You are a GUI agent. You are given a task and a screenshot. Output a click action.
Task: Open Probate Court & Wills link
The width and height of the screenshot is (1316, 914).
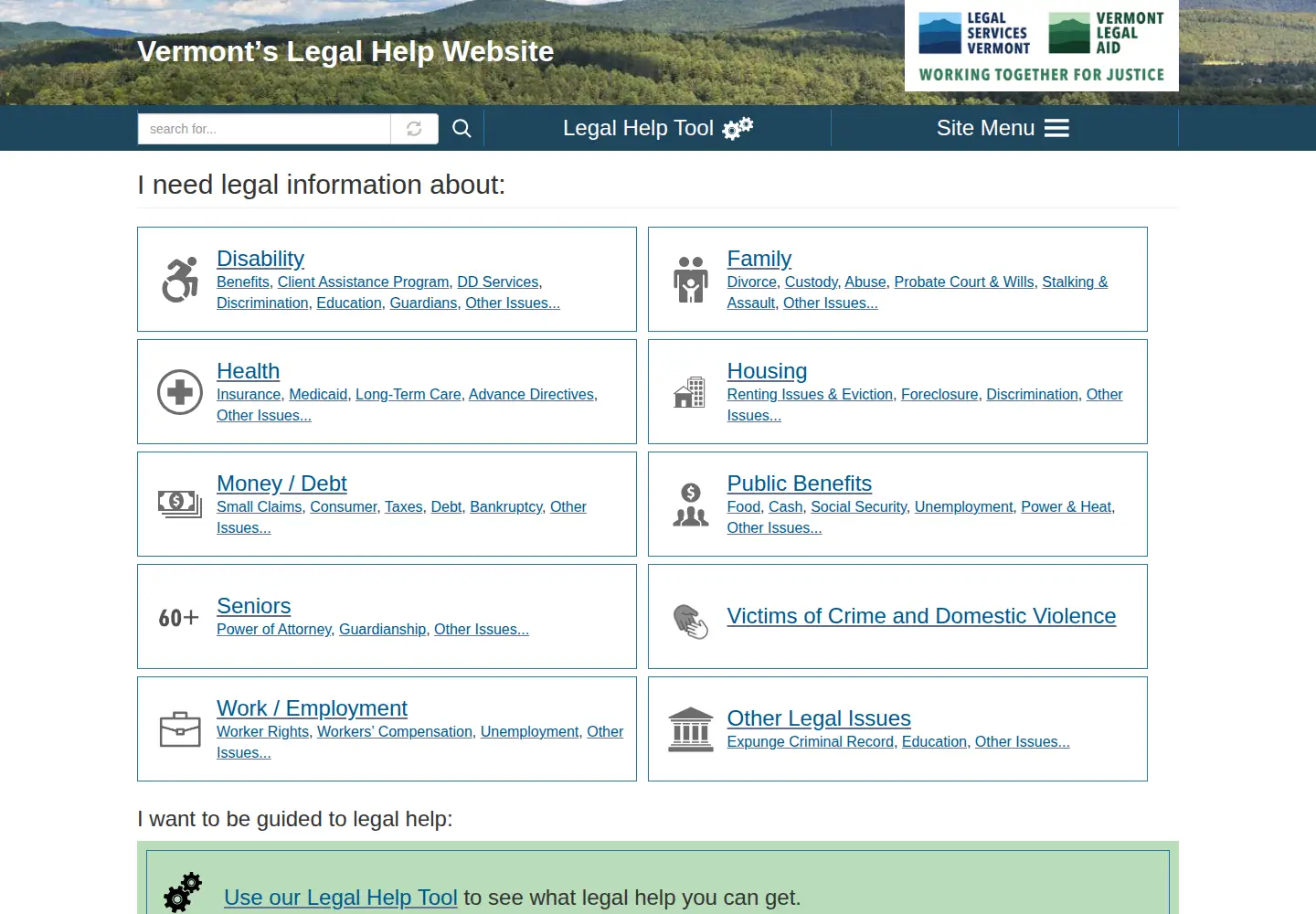964,282
